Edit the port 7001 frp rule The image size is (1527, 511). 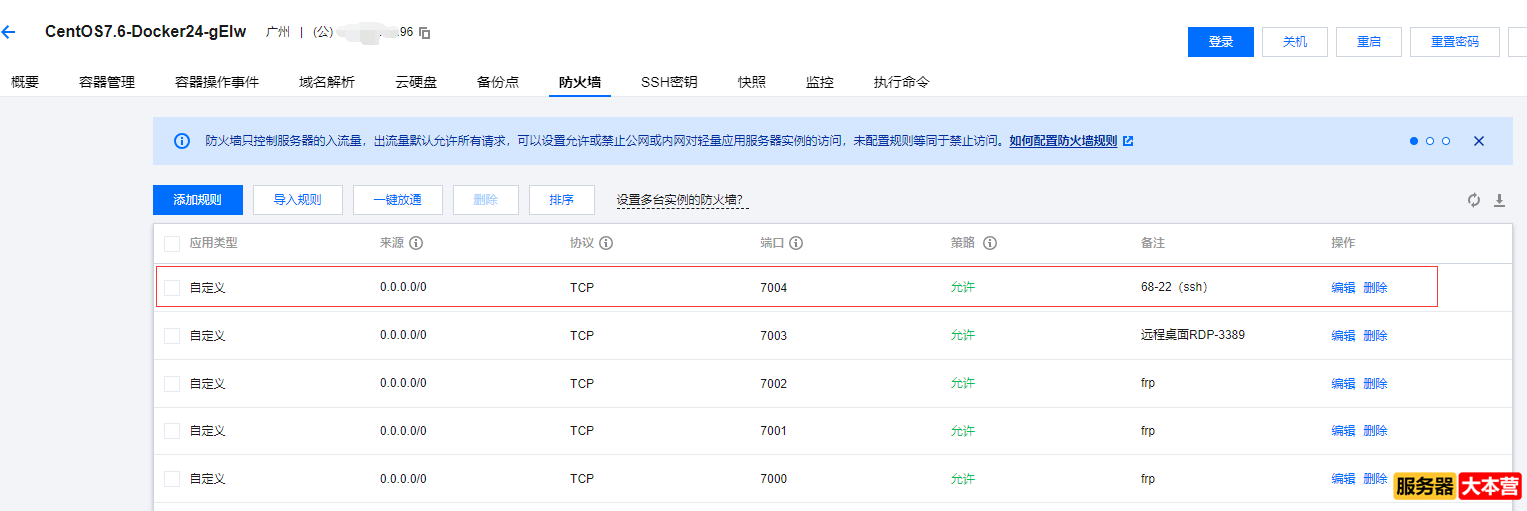pyautogui.click(x=1343, y=431)
